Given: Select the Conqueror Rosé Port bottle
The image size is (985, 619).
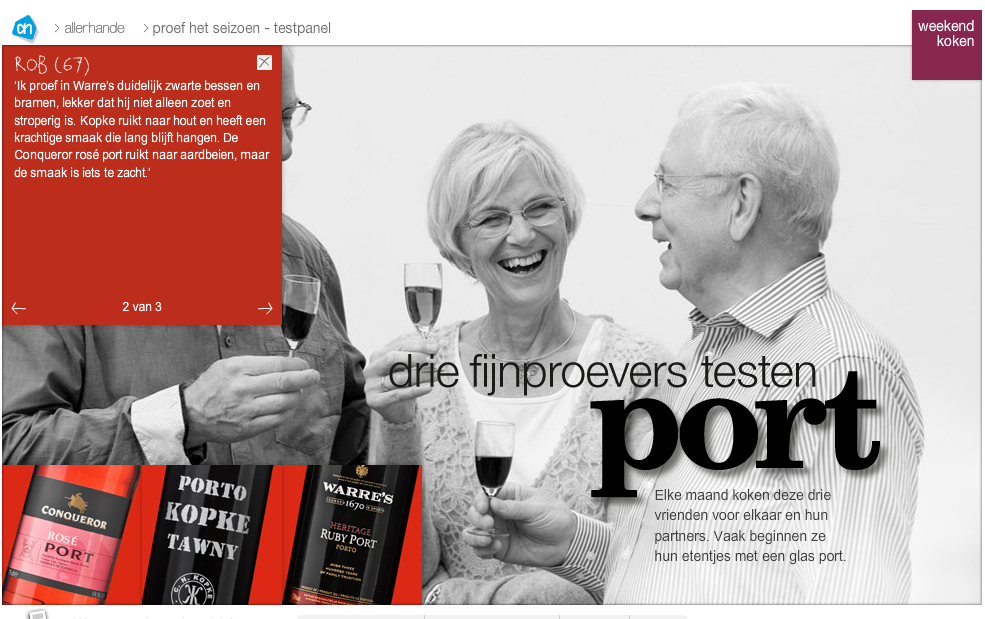Looking at the screenshot, I should click(x=72, y=535).
